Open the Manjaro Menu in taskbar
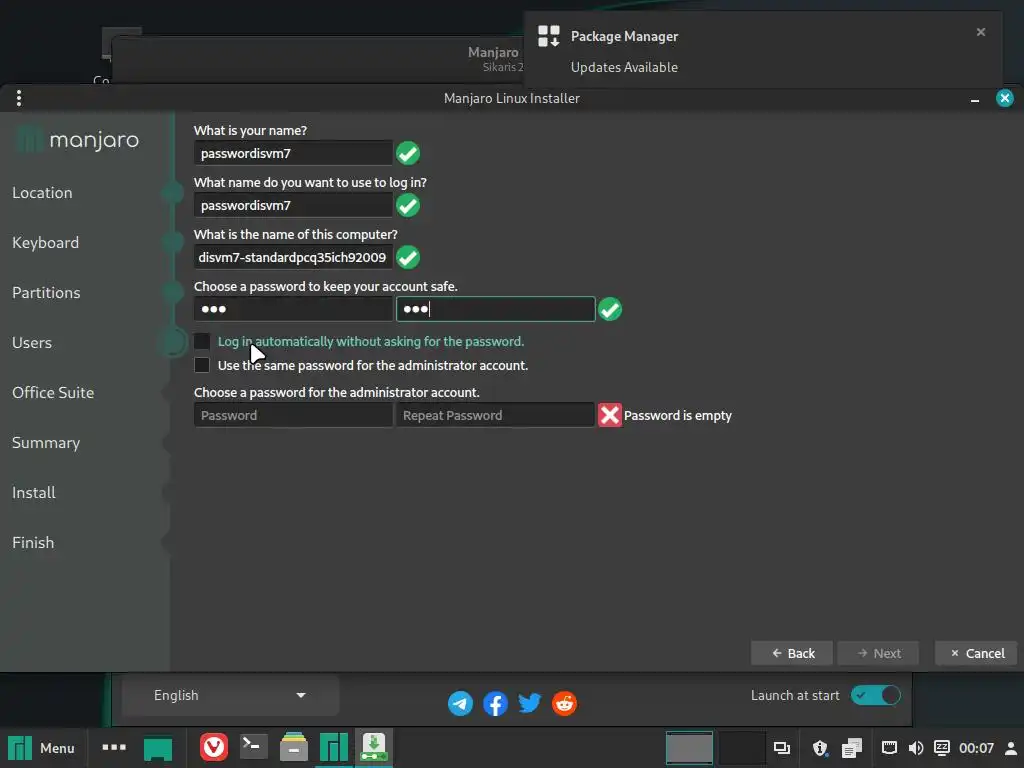 (x=41, y=748)
